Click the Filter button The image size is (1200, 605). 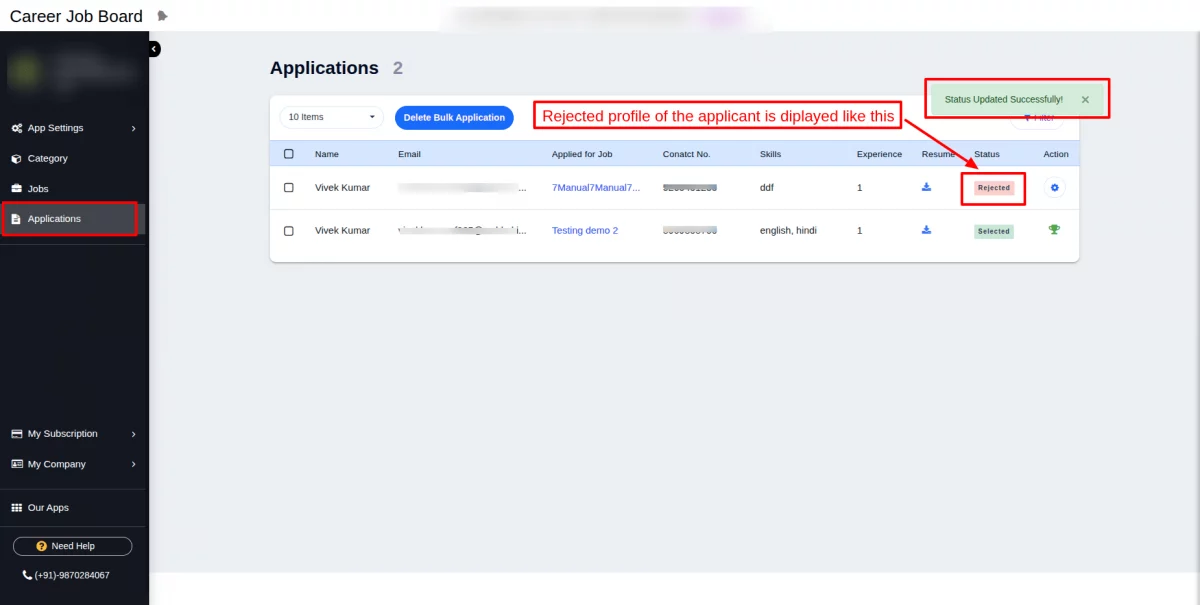click(1039, 118)
